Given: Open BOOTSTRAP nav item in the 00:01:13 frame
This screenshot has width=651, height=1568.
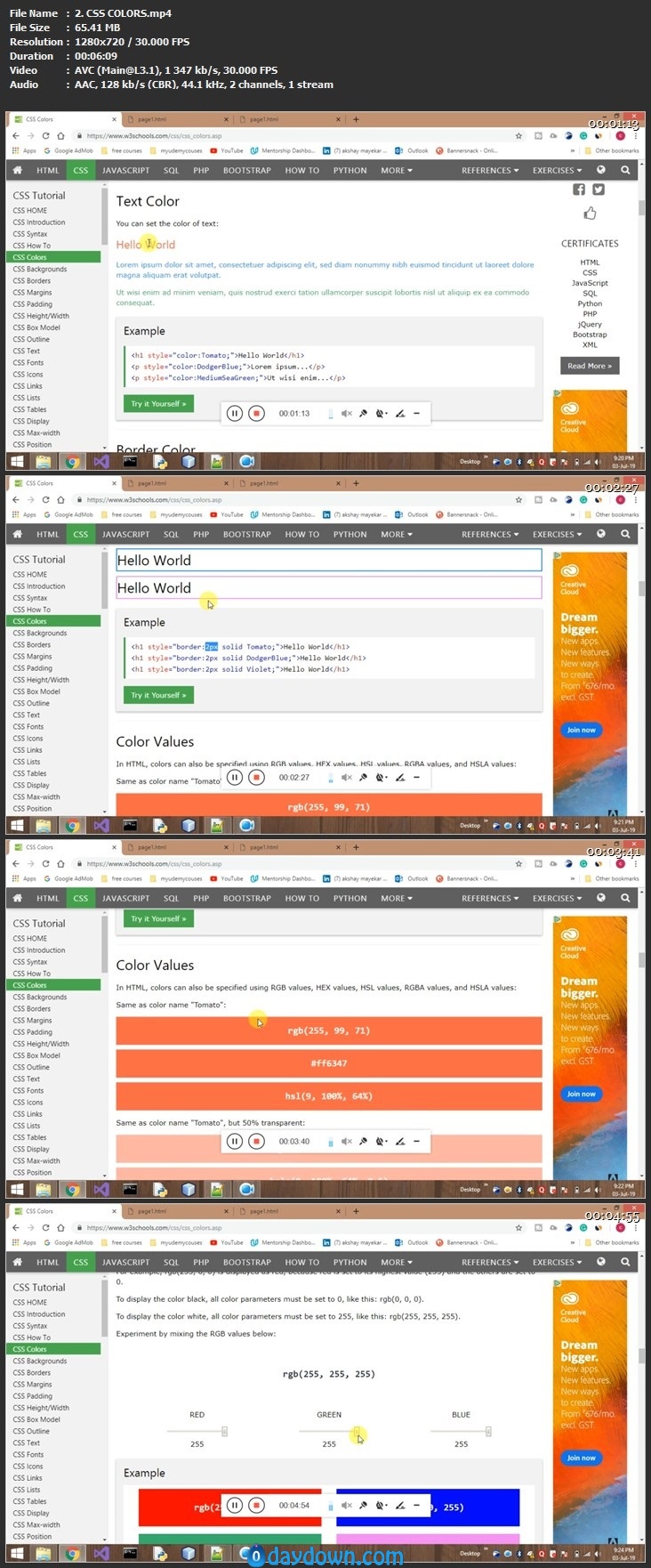Looking at the screenshot, I should (247, 170).
